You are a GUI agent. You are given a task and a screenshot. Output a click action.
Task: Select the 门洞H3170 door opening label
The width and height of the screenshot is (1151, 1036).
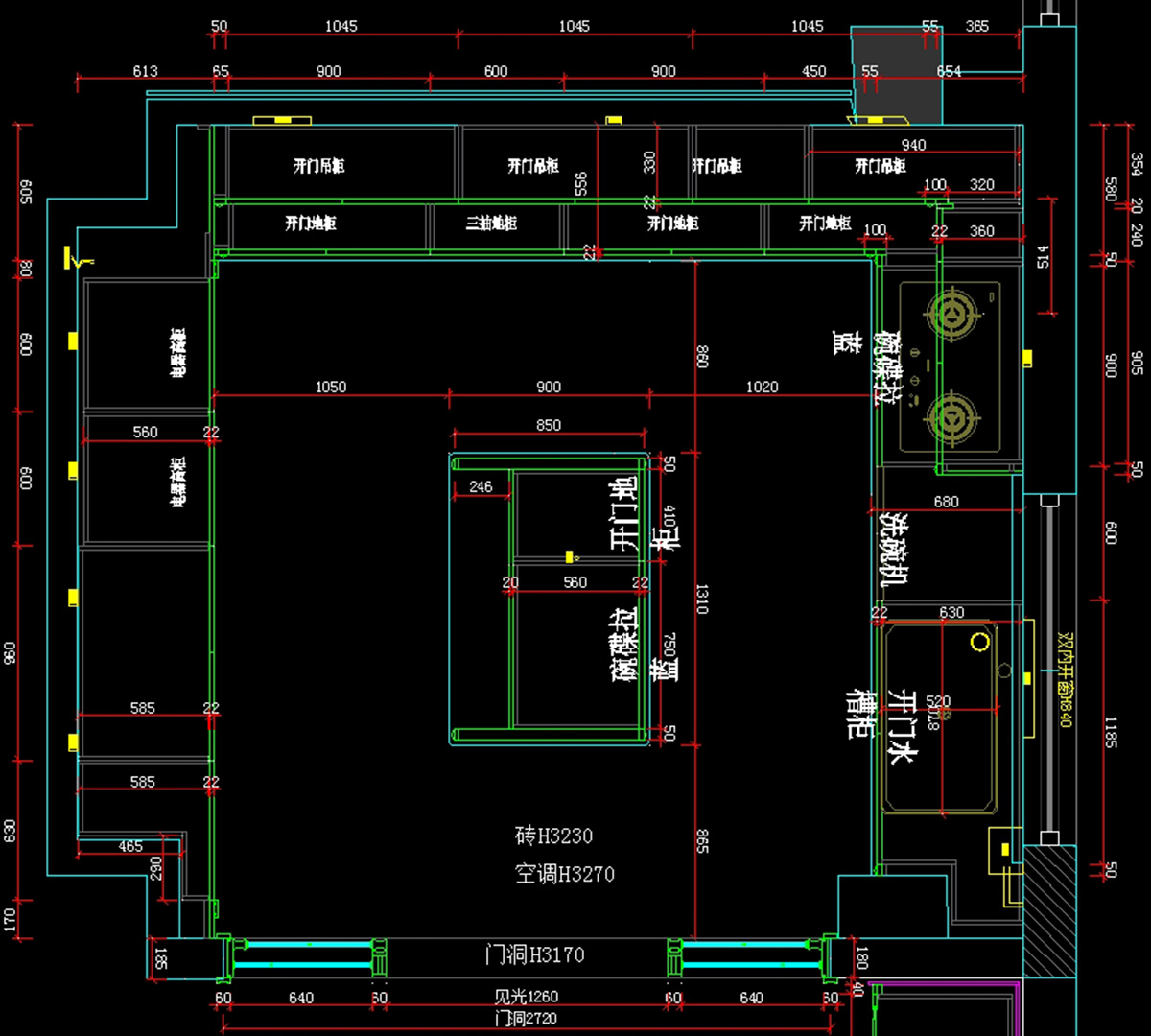(x=534, y=954)
